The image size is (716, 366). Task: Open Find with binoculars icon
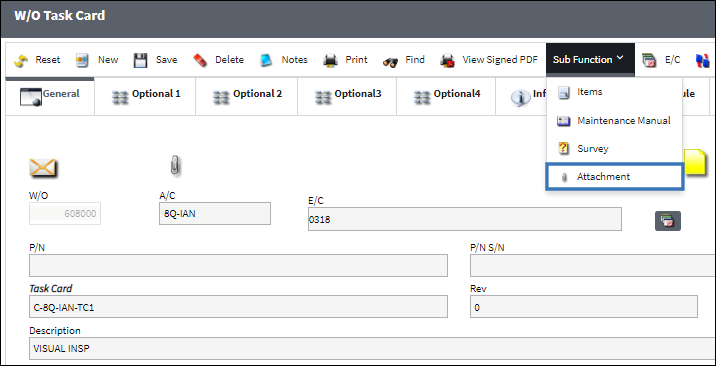coord(404,60)
